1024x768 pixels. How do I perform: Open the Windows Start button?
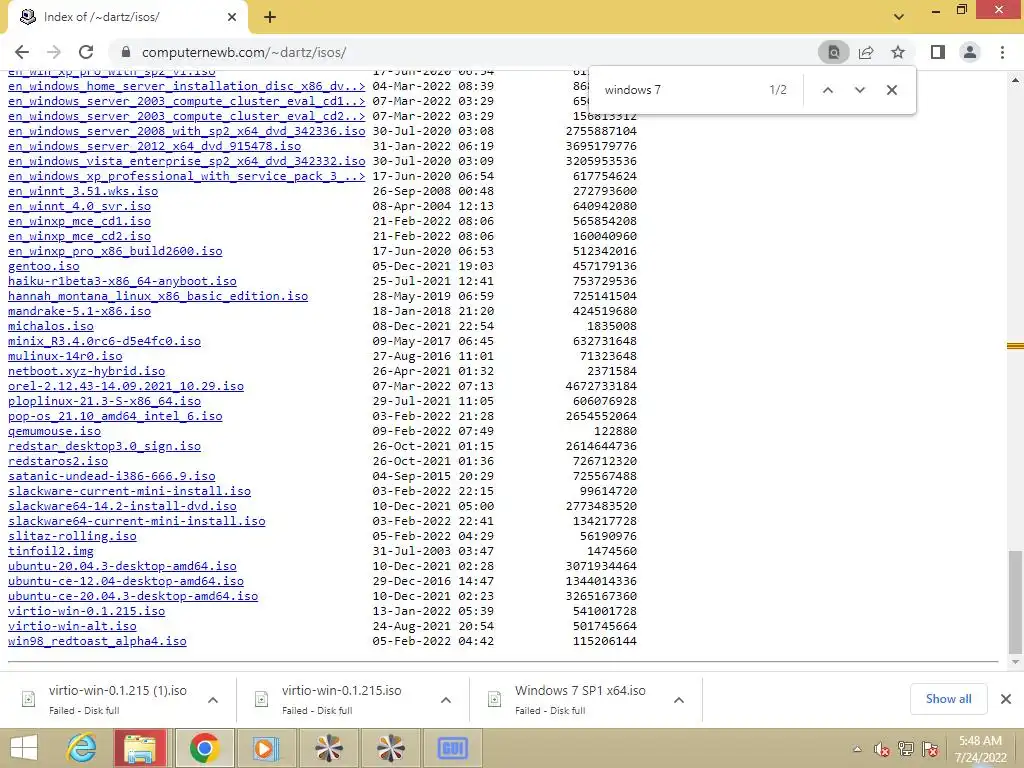tap(24, 748)
